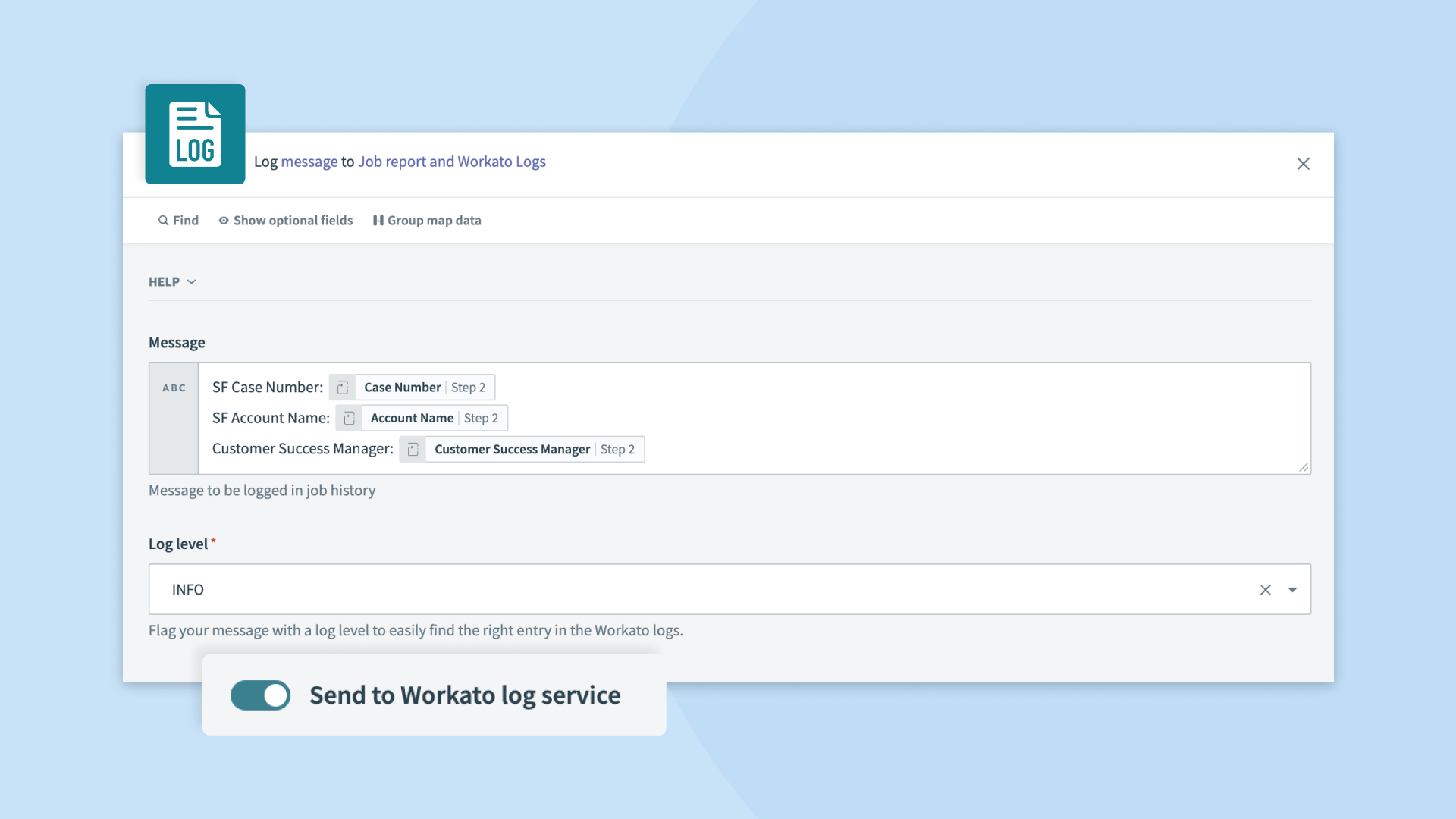Select Show optional fields
1456x819 pixels.
click(293, 221)
